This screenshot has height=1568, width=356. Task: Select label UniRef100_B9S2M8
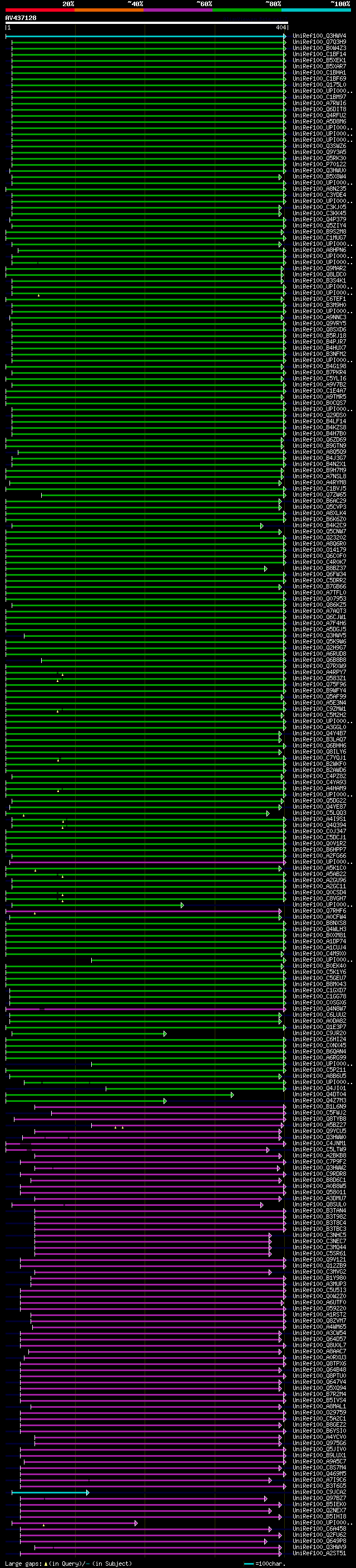(x=319, y=231)
